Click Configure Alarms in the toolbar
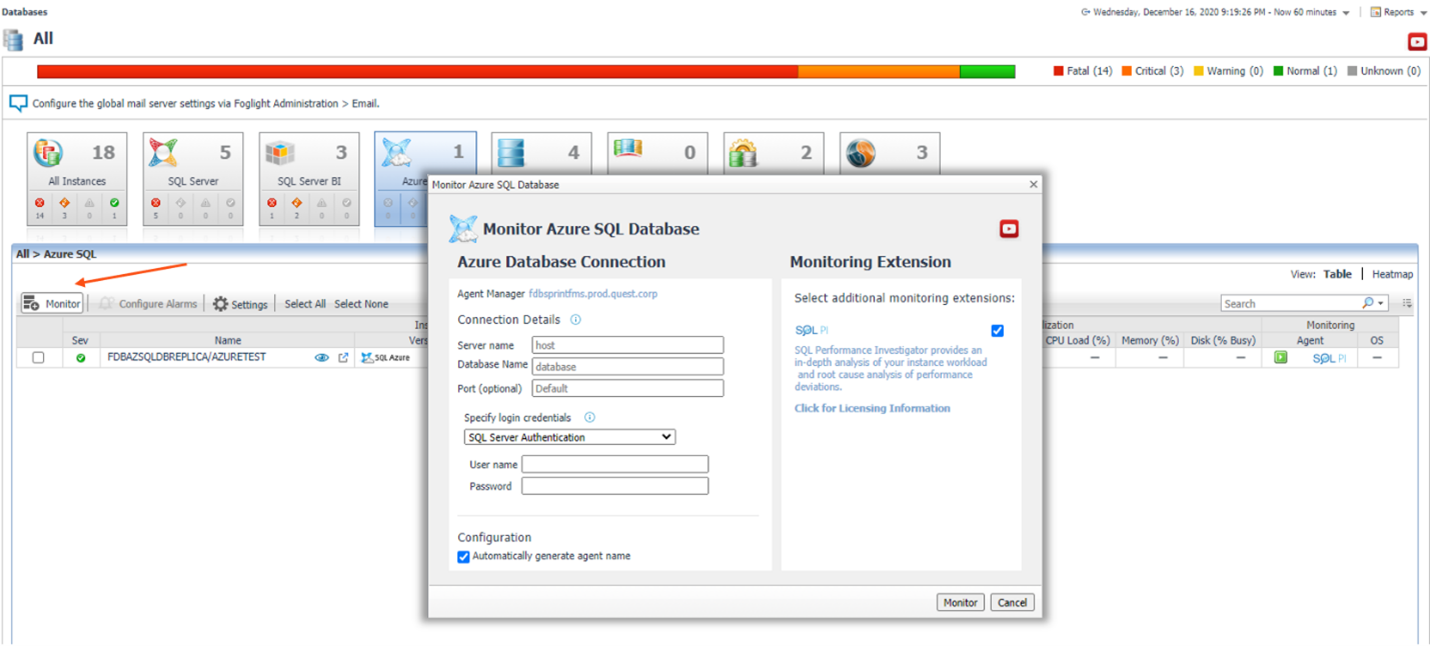Viewport: 1430px width, 646px height. pyautogui.click(x=150, y=304)
